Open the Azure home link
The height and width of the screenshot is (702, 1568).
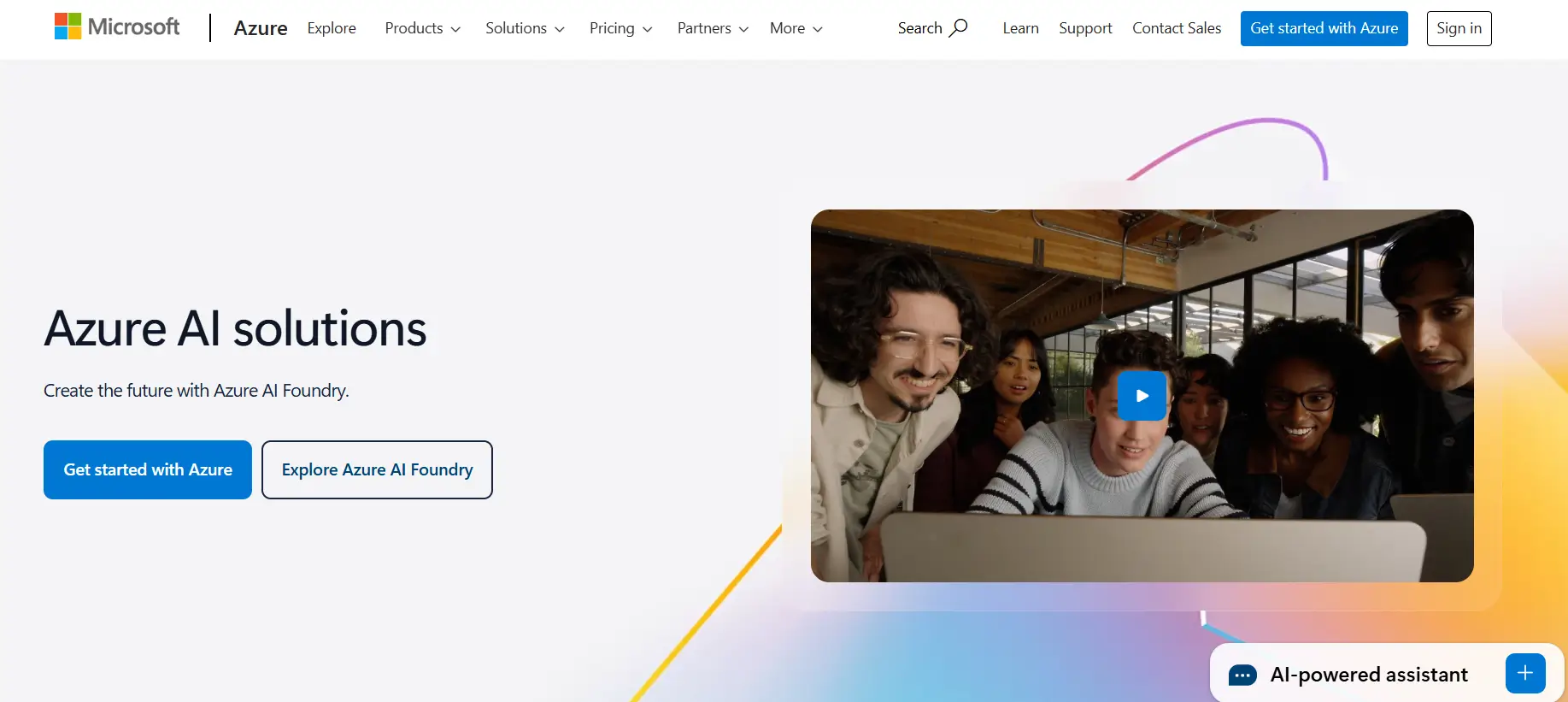tap(261, 28)
